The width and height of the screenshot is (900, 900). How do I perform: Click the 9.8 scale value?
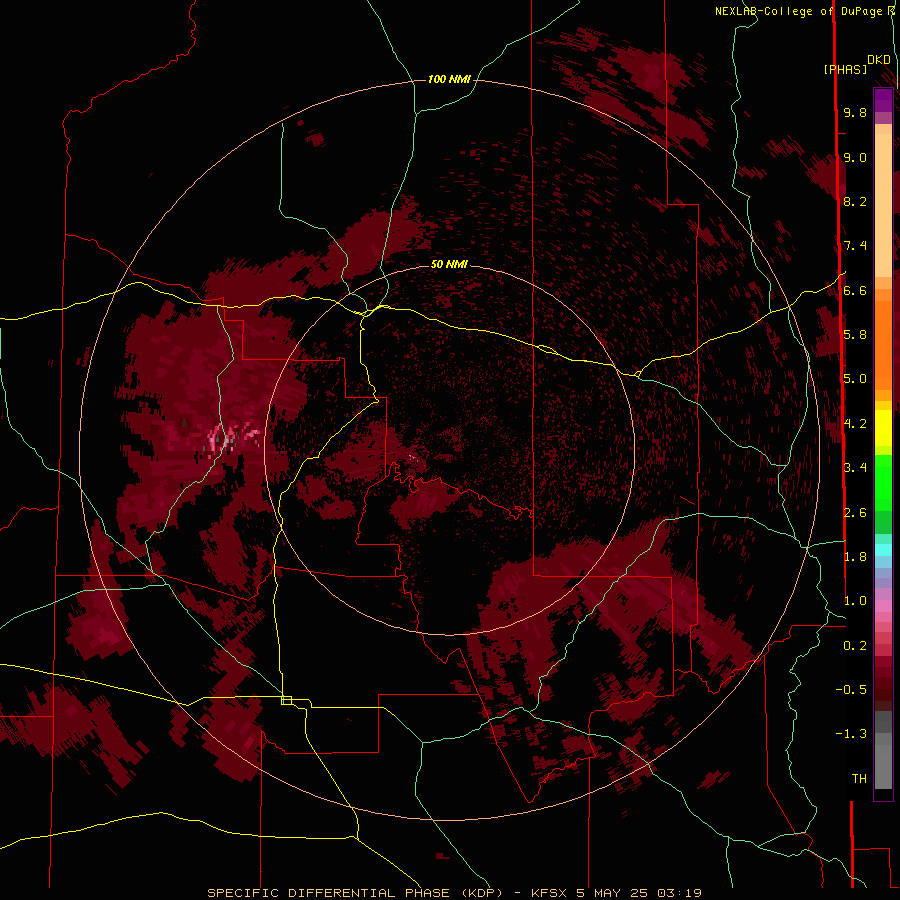pyautogui.click(x=855, y=112)
